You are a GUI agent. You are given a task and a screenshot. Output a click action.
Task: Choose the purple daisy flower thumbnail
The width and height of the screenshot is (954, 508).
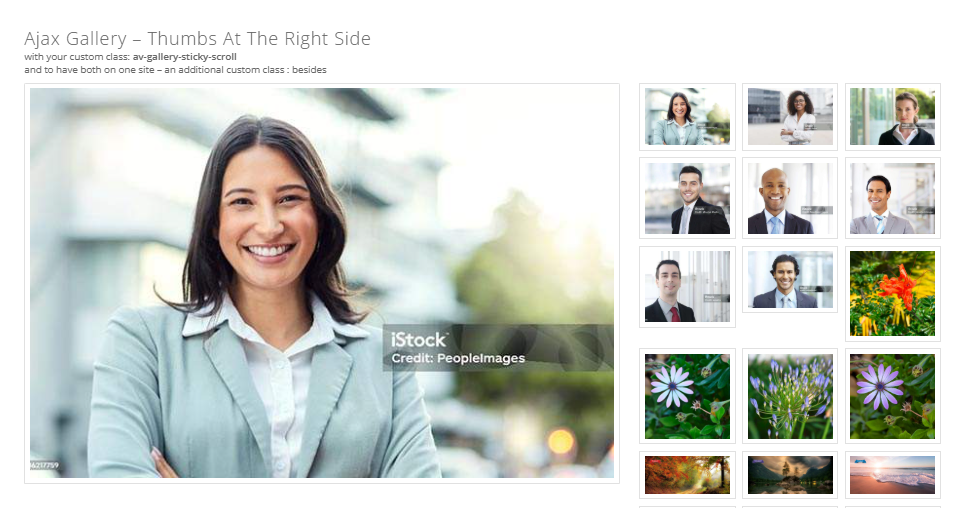tap(893, 396)
